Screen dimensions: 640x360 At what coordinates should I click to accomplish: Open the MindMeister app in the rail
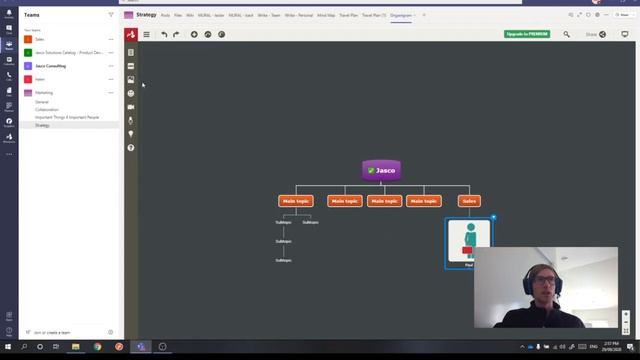(x=9, y=138)
